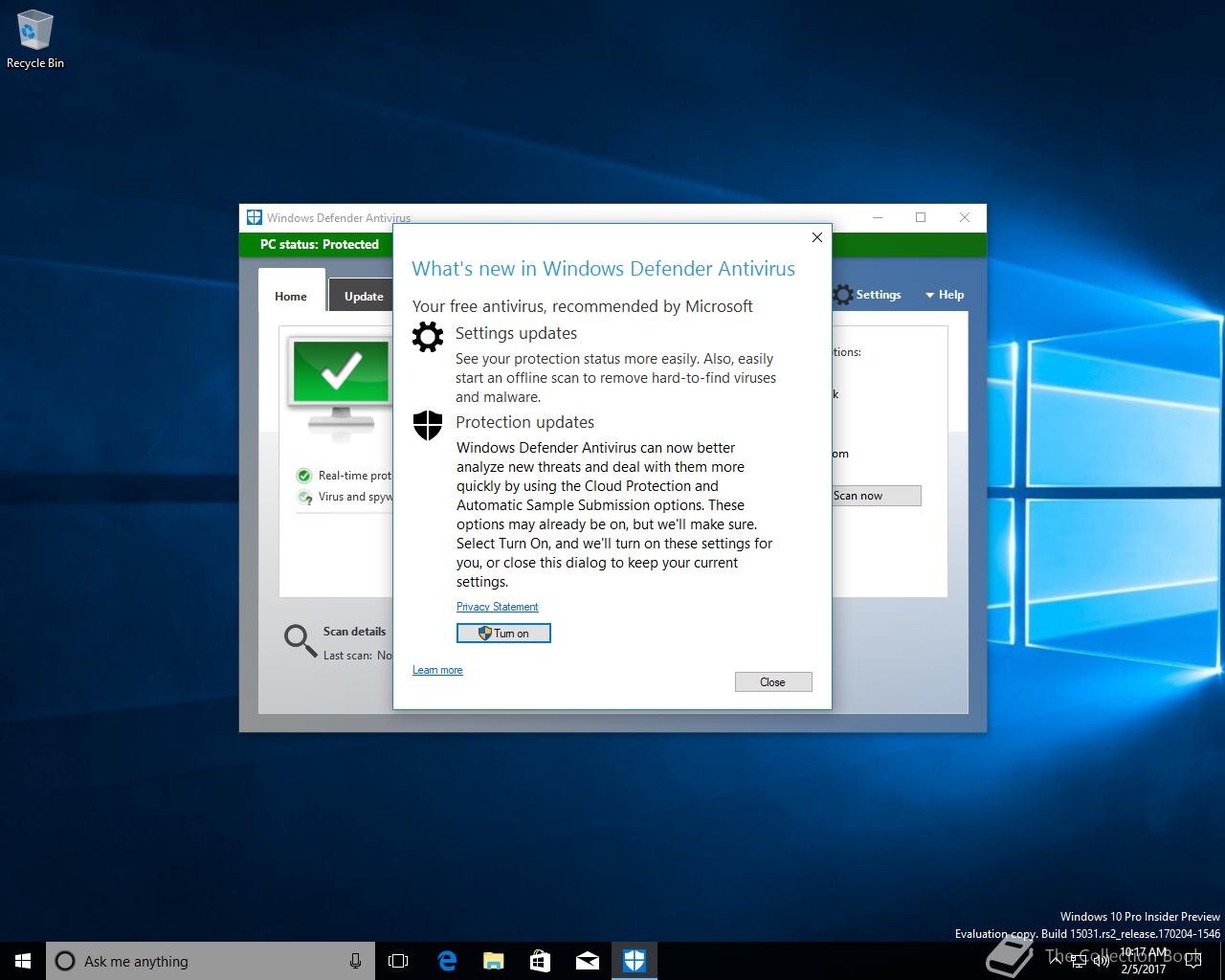Click the Scan now button

click(x=876, y=495)
